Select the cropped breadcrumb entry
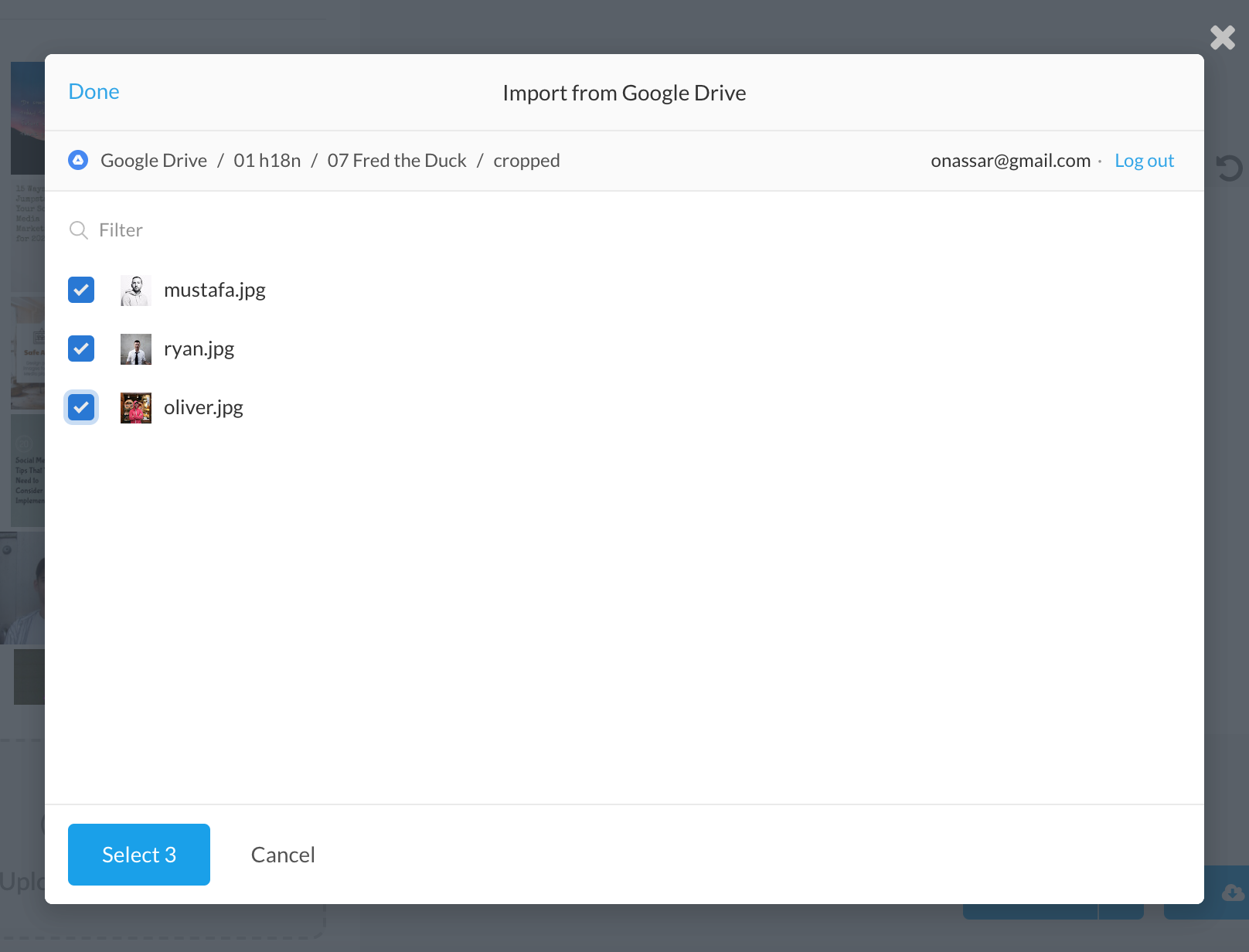 (x=526, y=160)
